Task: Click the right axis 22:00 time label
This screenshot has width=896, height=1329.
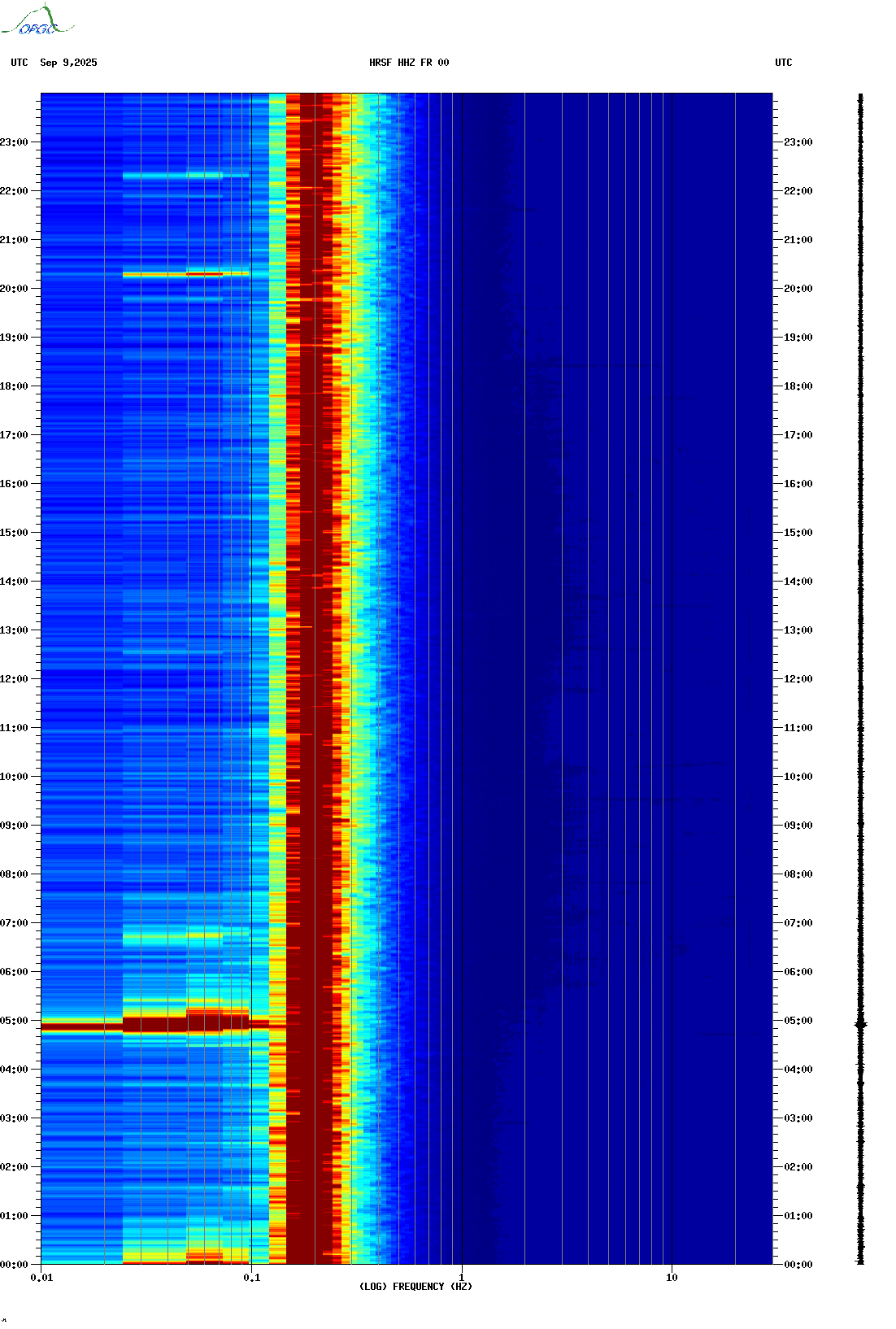Action: (x=798, y=191)
